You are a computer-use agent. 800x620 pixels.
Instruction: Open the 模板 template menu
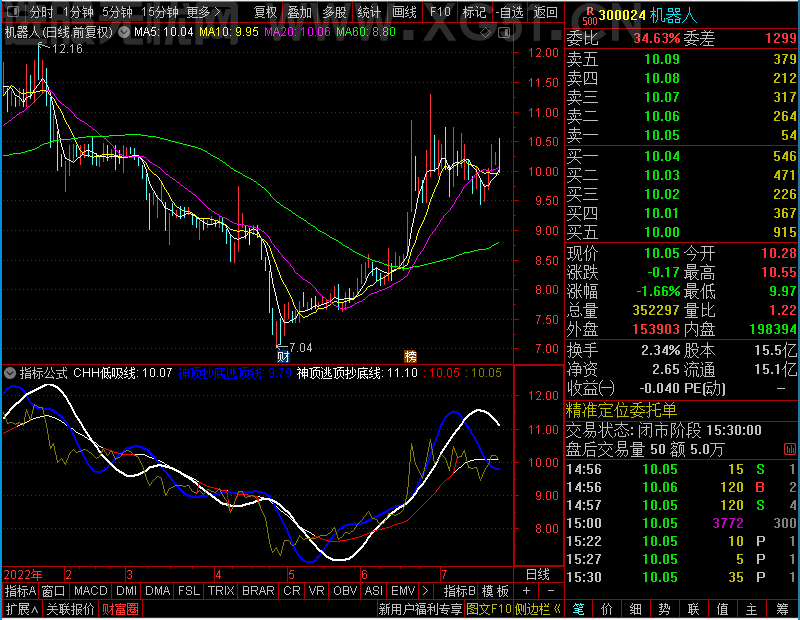(495, 591)
